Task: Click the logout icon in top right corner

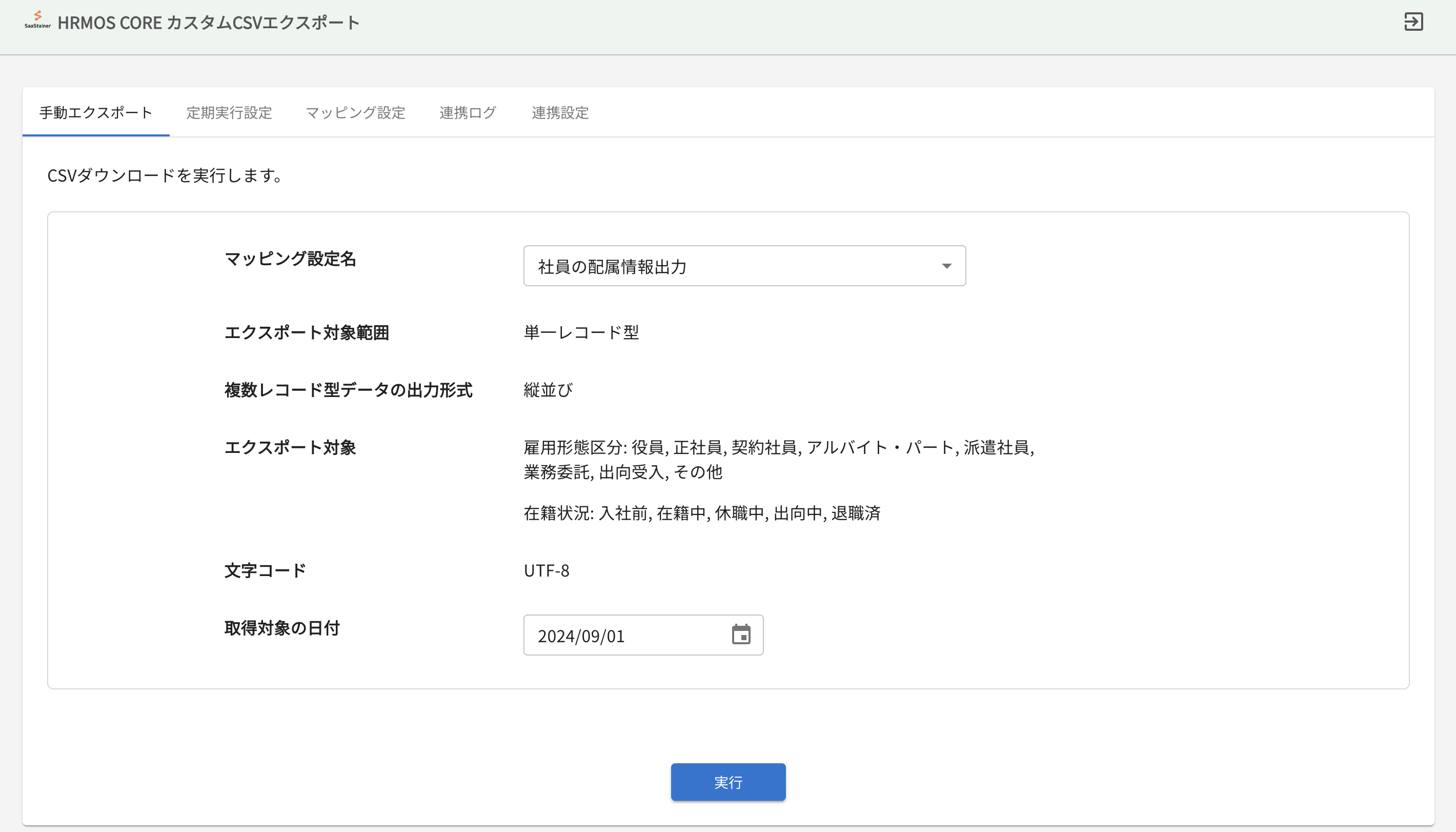Action: click(1414, 22)
